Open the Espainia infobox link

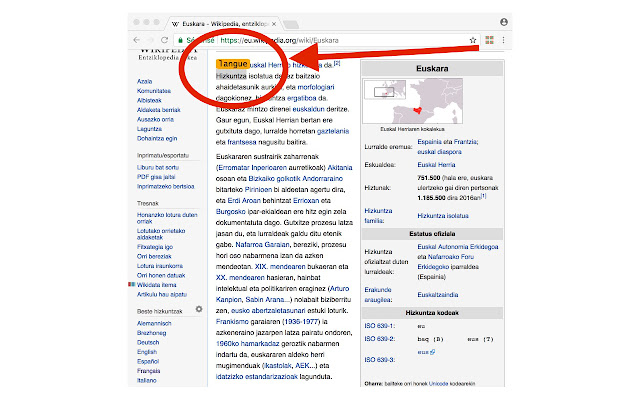pos(429,142)
